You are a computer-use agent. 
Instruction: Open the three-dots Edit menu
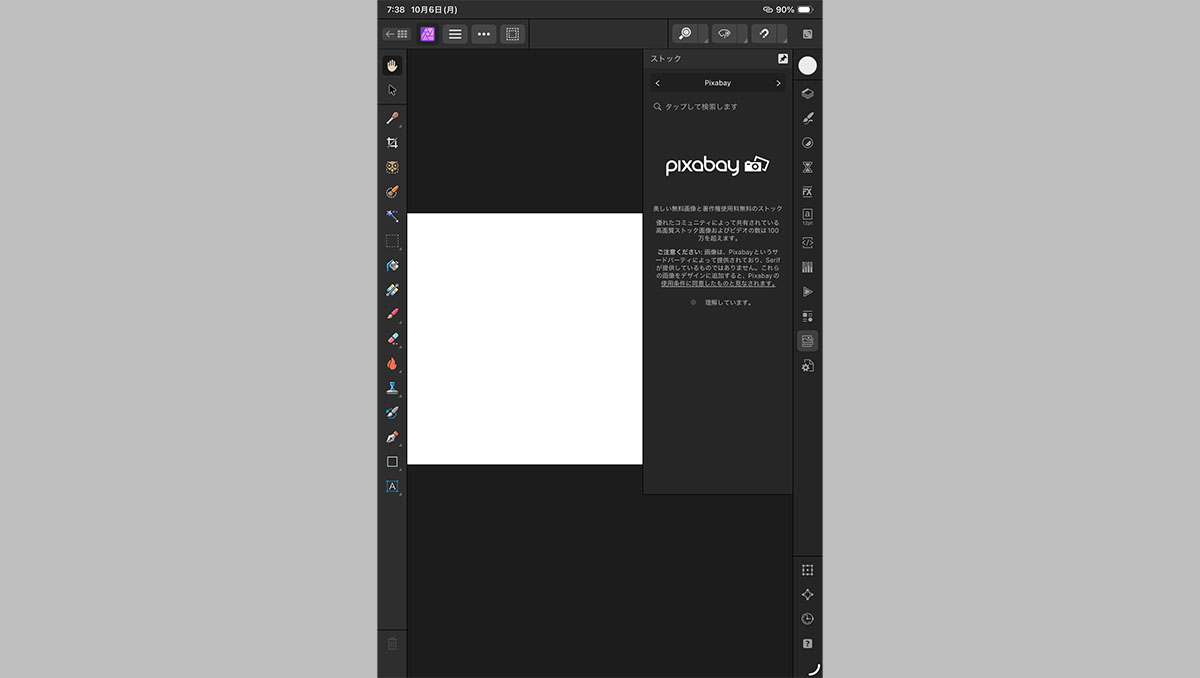(x=484, y=34)
